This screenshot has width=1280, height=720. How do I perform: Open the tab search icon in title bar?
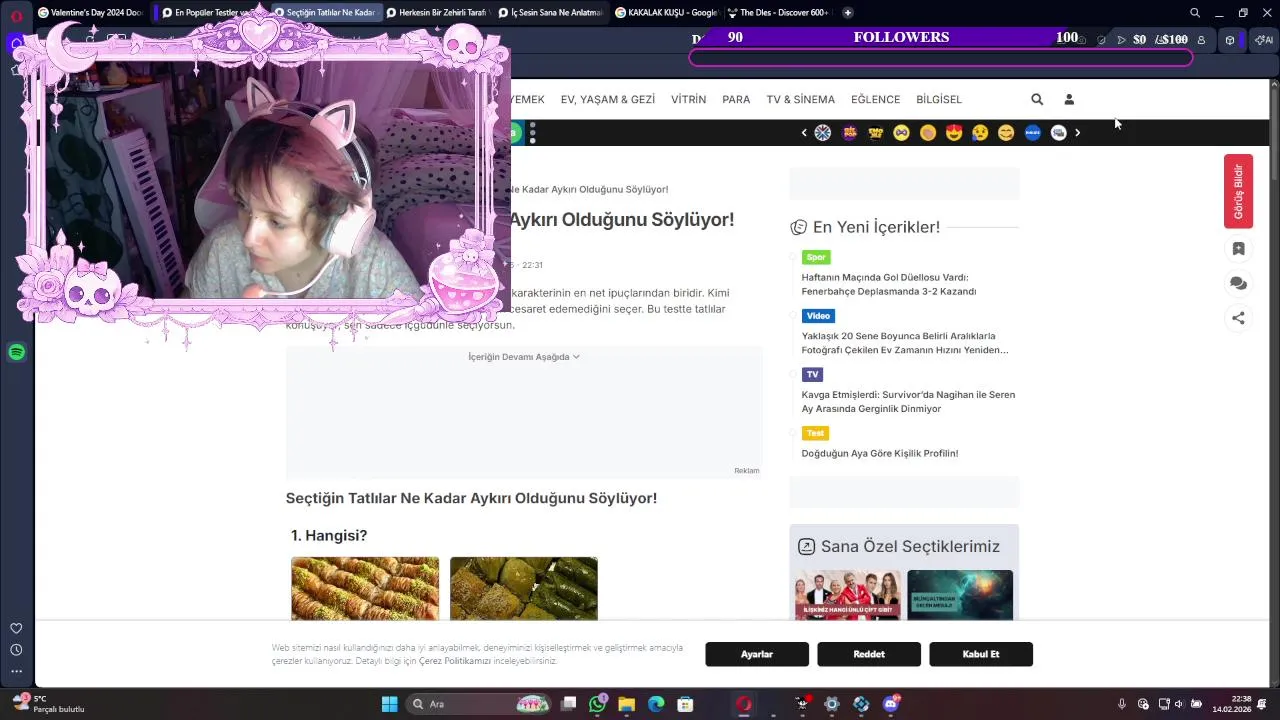click(x=1195, y=13)
